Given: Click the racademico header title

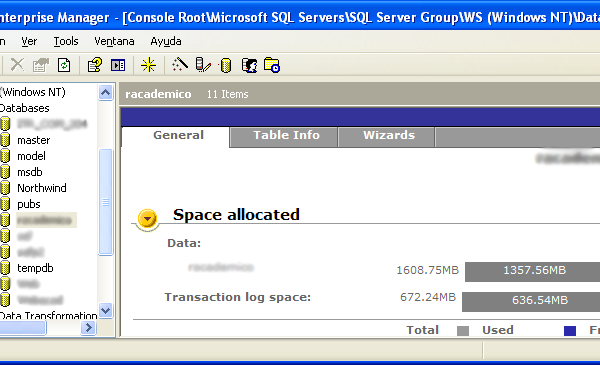Looking at the screenshot, I should (x=158, y=94).
